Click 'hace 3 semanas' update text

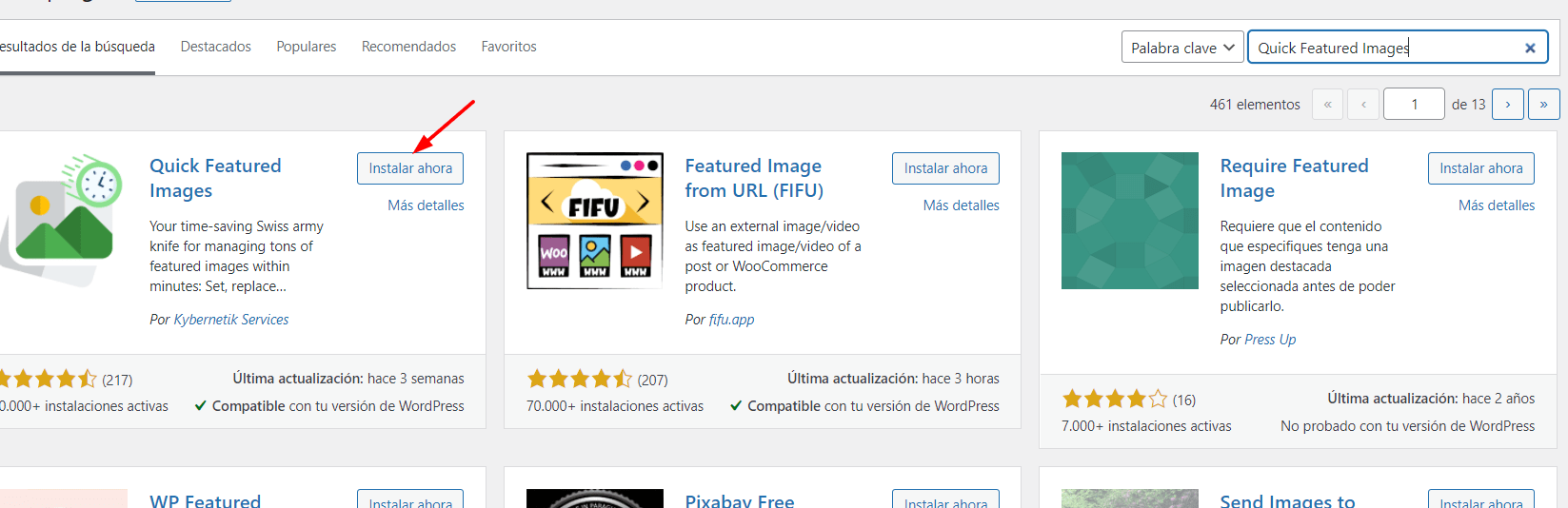[x=416, y=379]
